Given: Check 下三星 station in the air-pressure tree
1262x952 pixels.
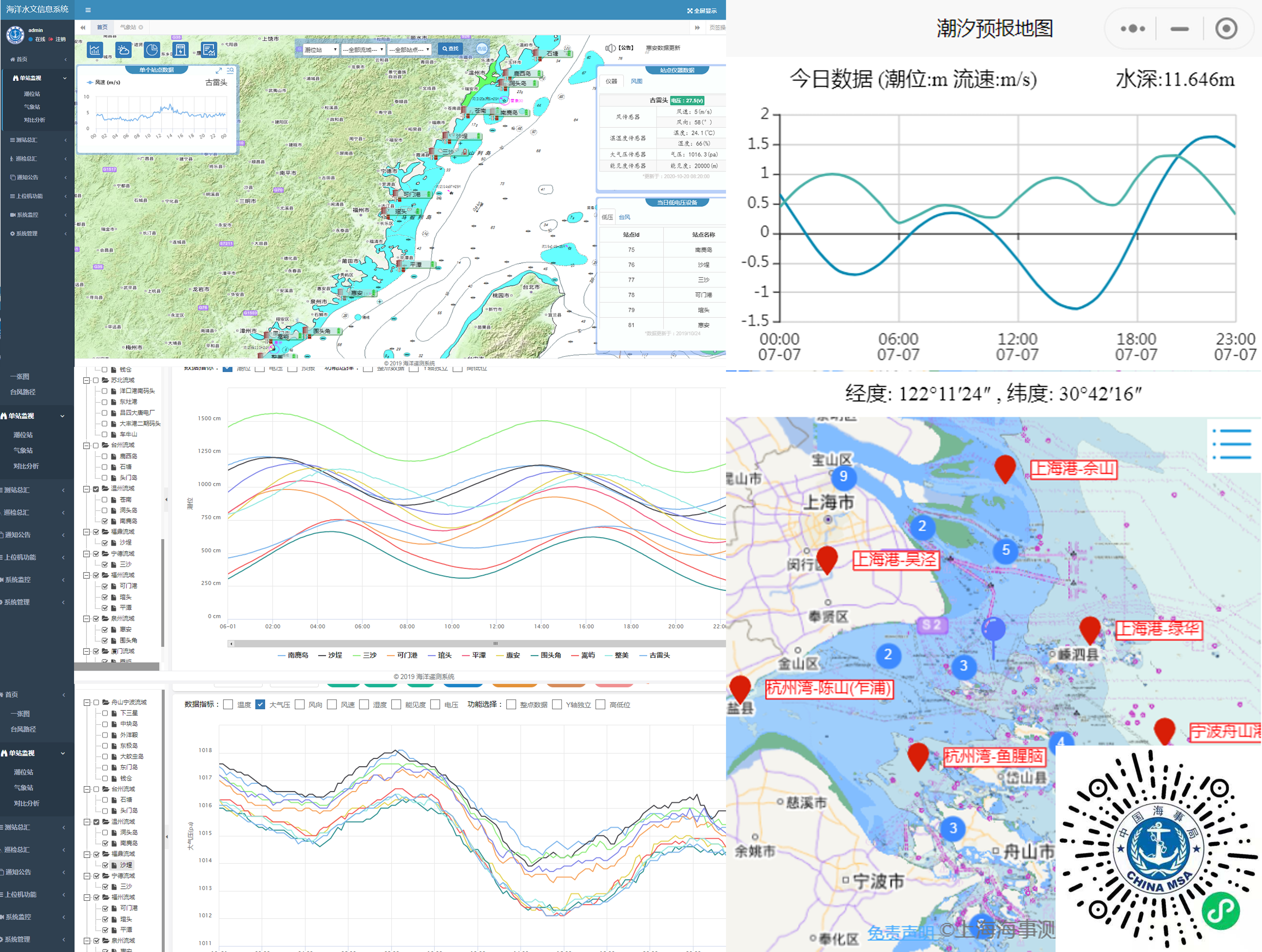Looking at the screenshot, I should click(x=105, y=713).
